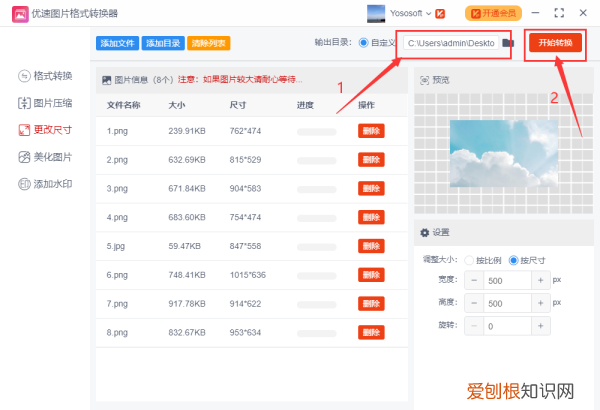Select the 3.png file name

(117, 188)
